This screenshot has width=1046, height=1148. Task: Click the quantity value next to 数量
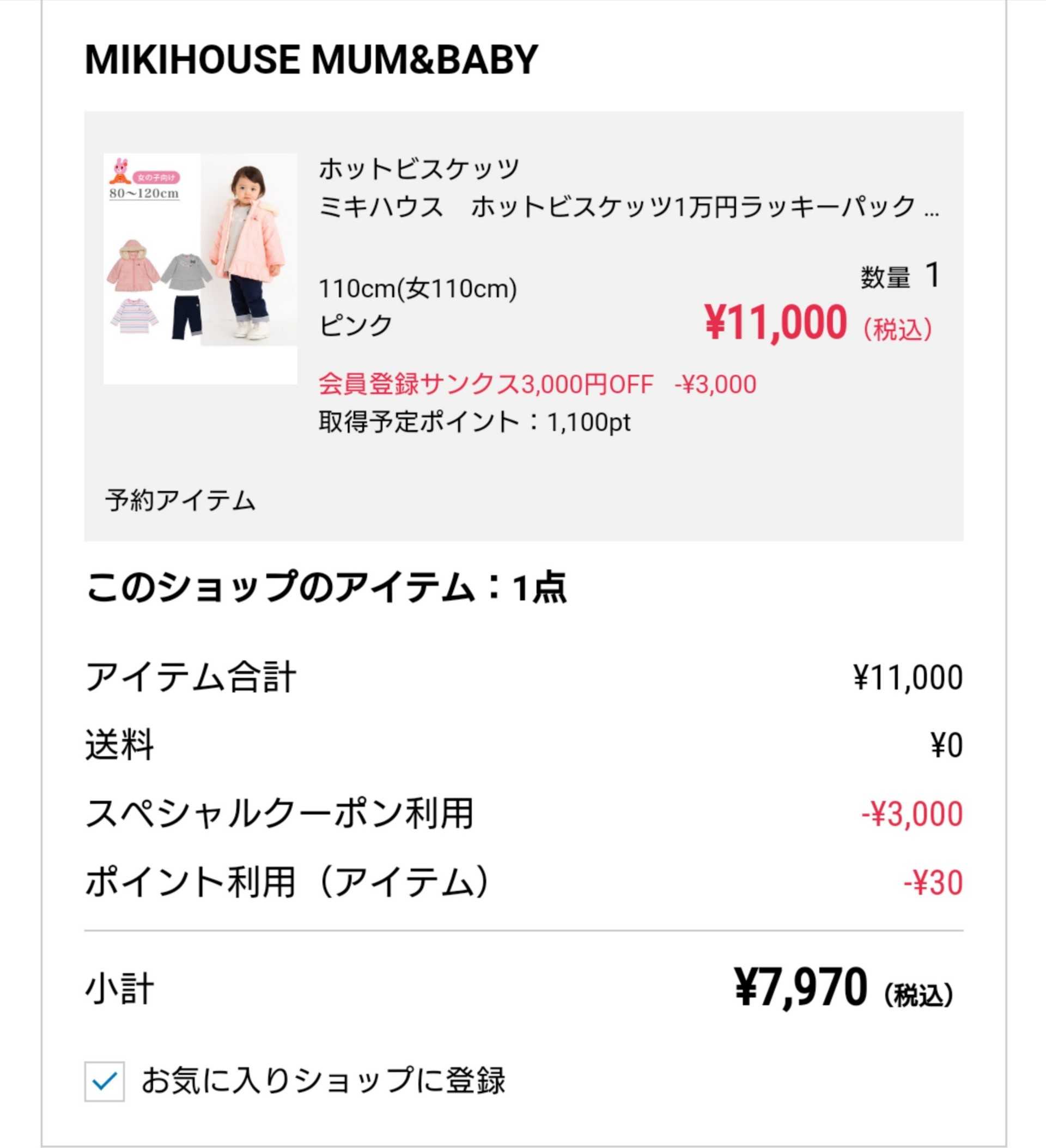click(x=932, y=276)
